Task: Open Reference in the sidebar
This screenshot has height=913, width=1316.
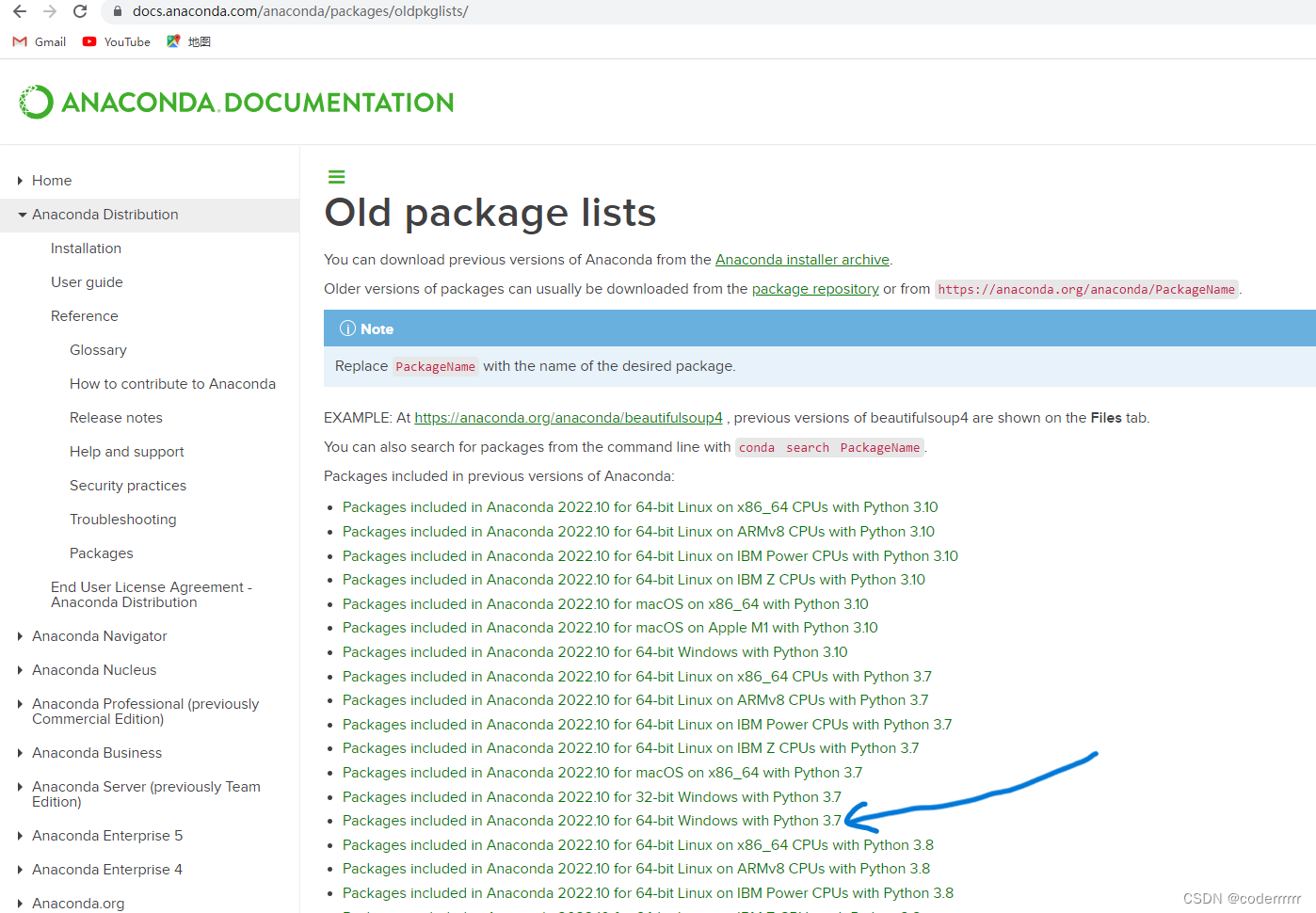Action: [85, 316]
